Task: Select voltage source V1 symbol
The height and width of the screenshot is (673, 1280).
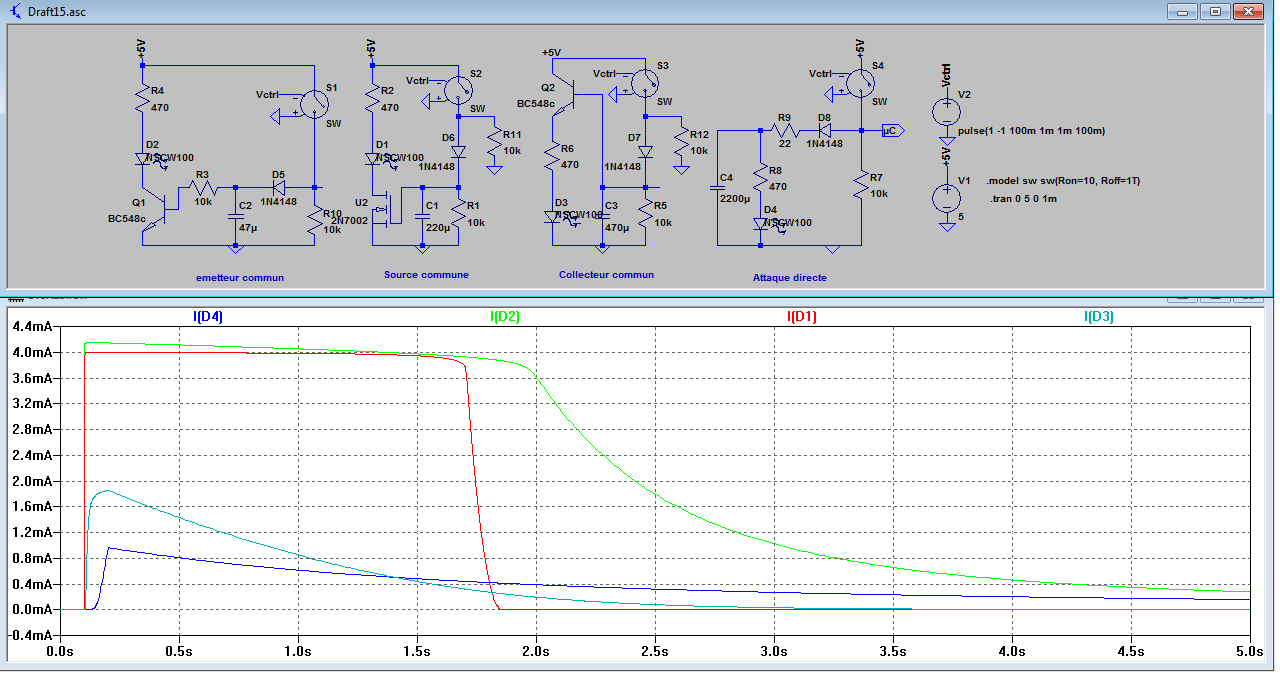Action: click(946, 196)
